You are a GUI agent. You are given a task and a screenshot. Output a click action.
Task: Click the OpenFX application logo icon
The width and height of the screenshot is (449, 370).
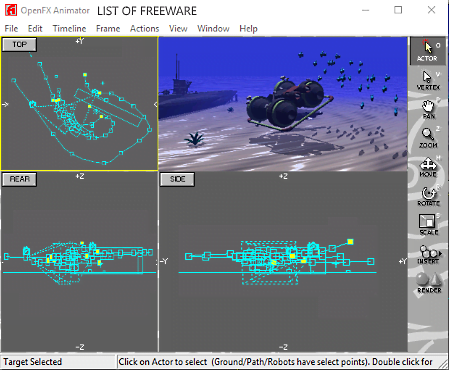pyautogui.click(x=11, y=10)
